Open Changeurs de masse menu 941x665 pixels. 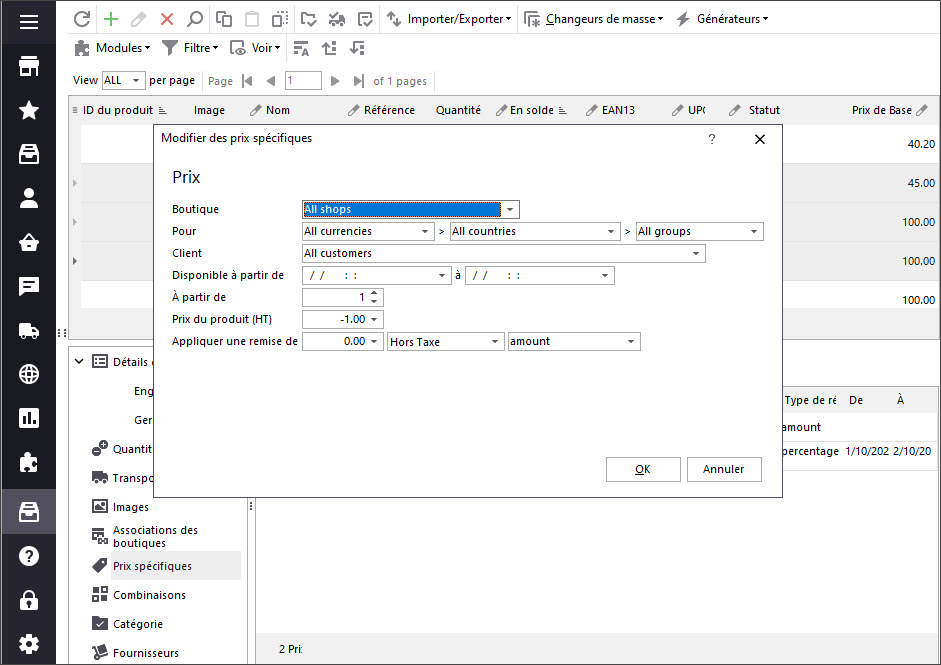pos(594,19)
